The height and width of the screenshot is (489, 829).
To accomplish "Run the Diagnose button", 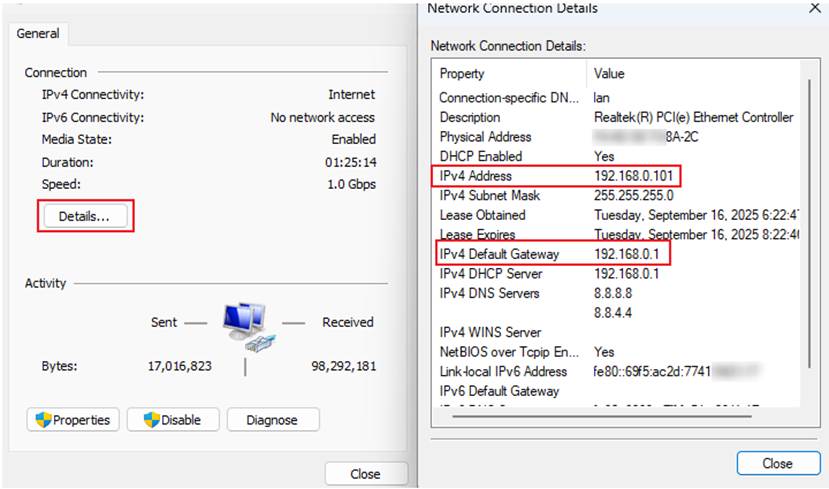I will click(x=273, y=420).
